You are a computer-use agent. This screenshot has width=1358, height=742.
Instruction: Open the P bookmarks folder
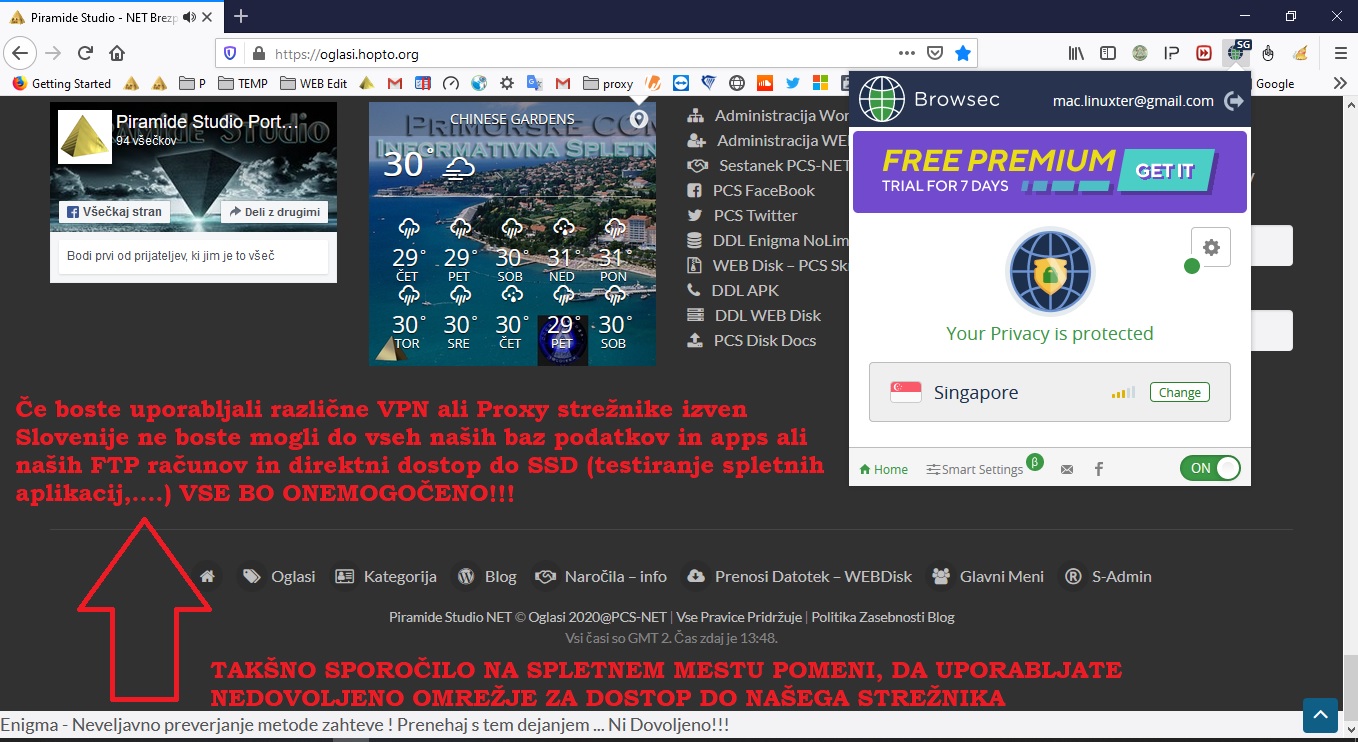pos(192,83)
